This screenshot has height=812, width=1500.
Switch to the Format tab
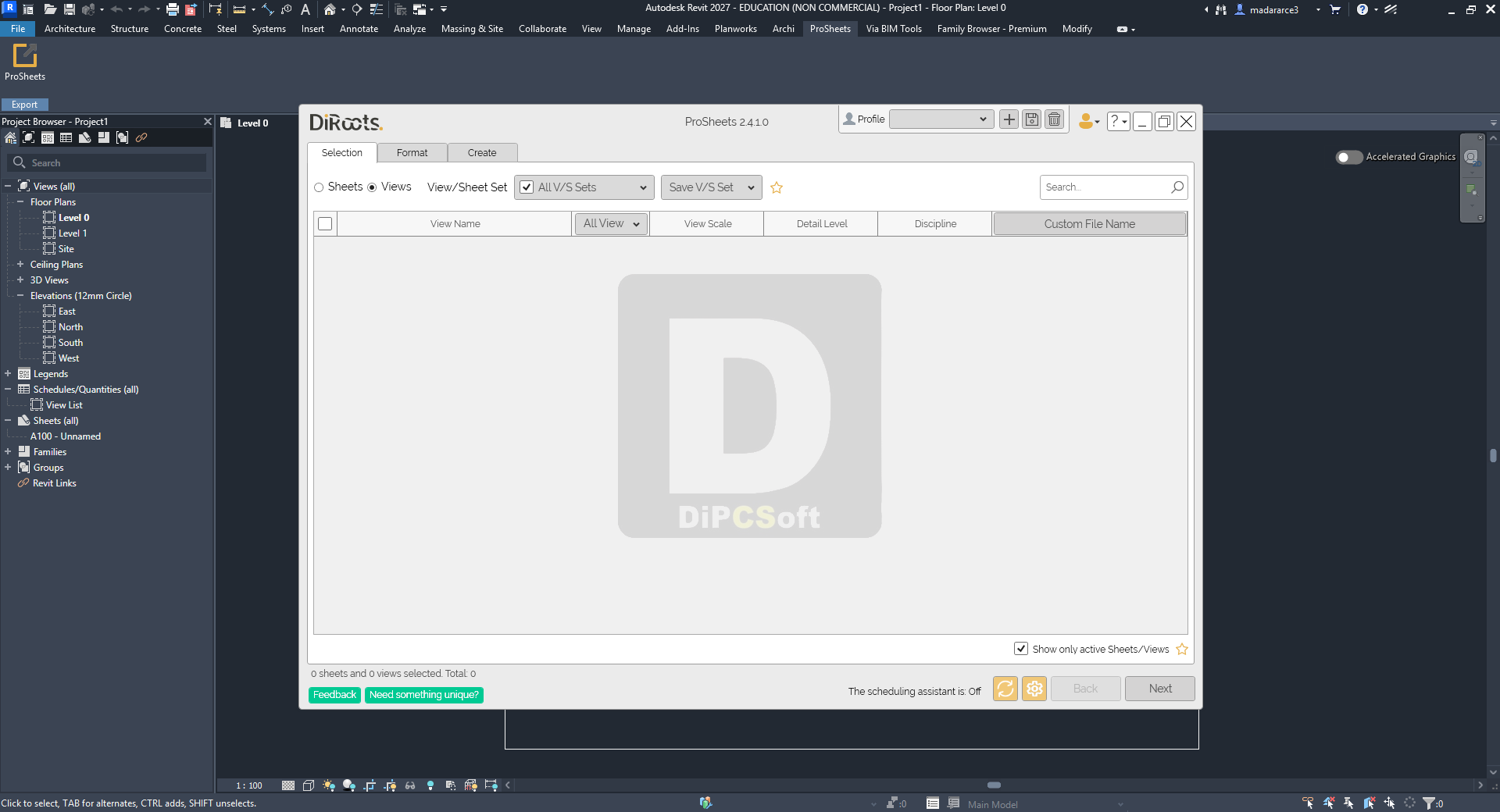click(x=412, y=152)
